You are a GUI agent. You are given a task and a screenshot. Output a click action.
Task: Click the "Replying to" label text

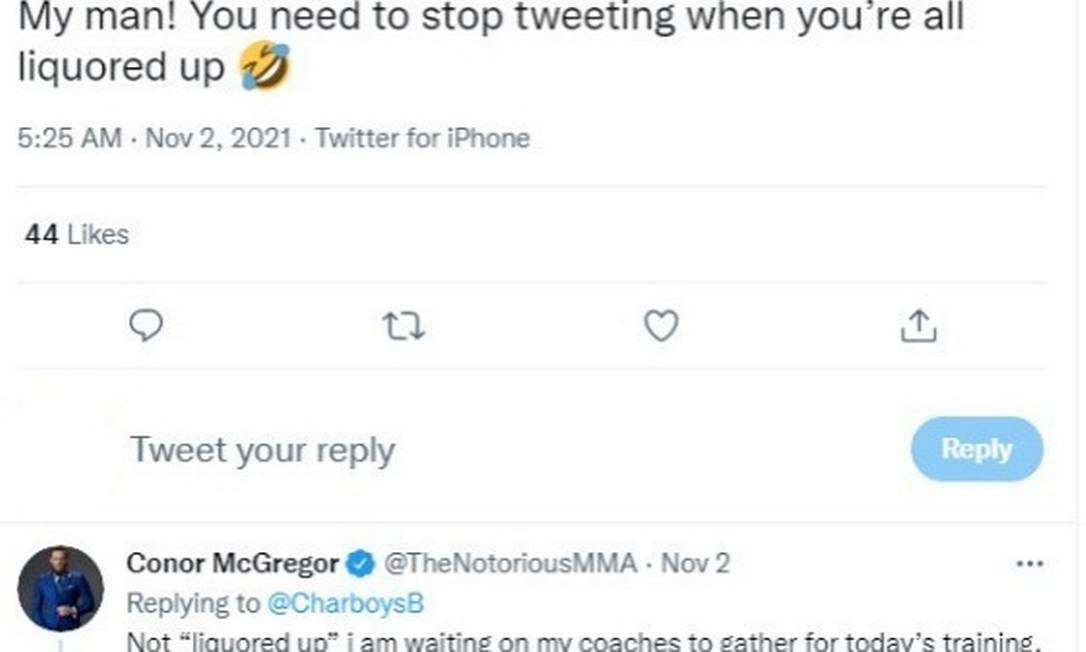click(190, 603)
